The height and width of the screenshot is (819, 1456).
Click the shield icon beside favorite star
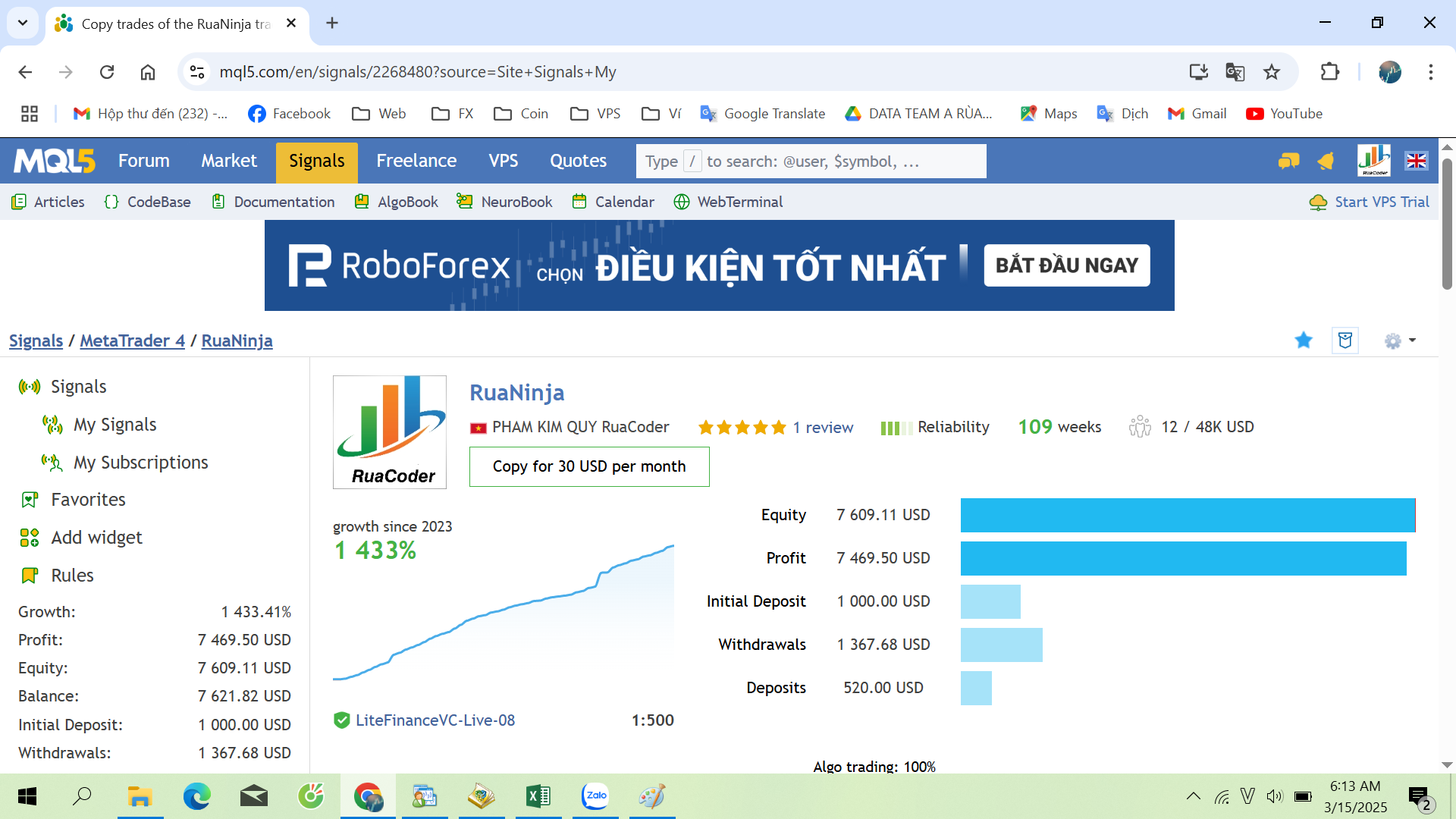click(x=1345, y=340)
